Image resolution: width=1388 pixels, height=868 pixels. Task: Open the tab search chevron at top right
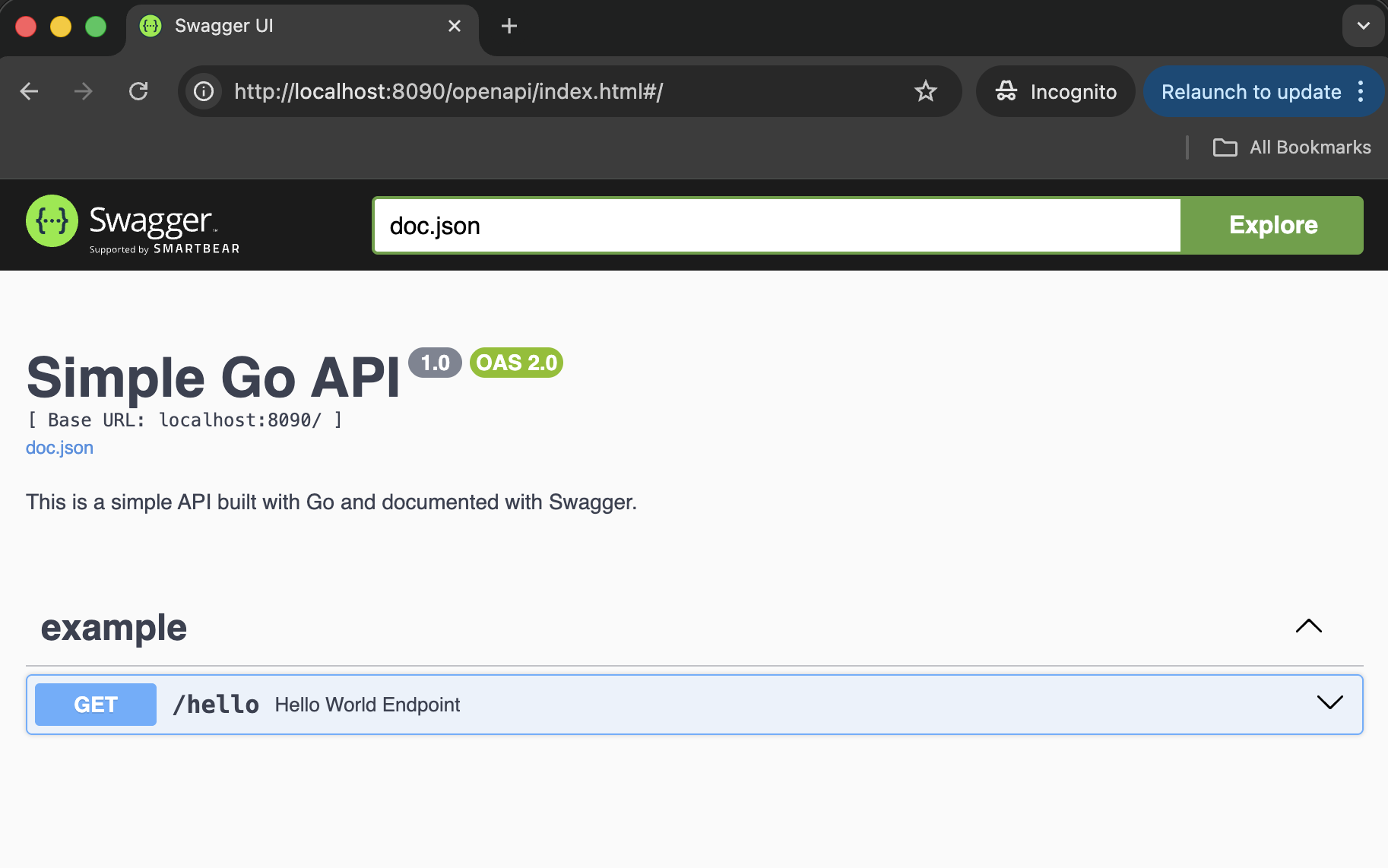(1363, 25)
